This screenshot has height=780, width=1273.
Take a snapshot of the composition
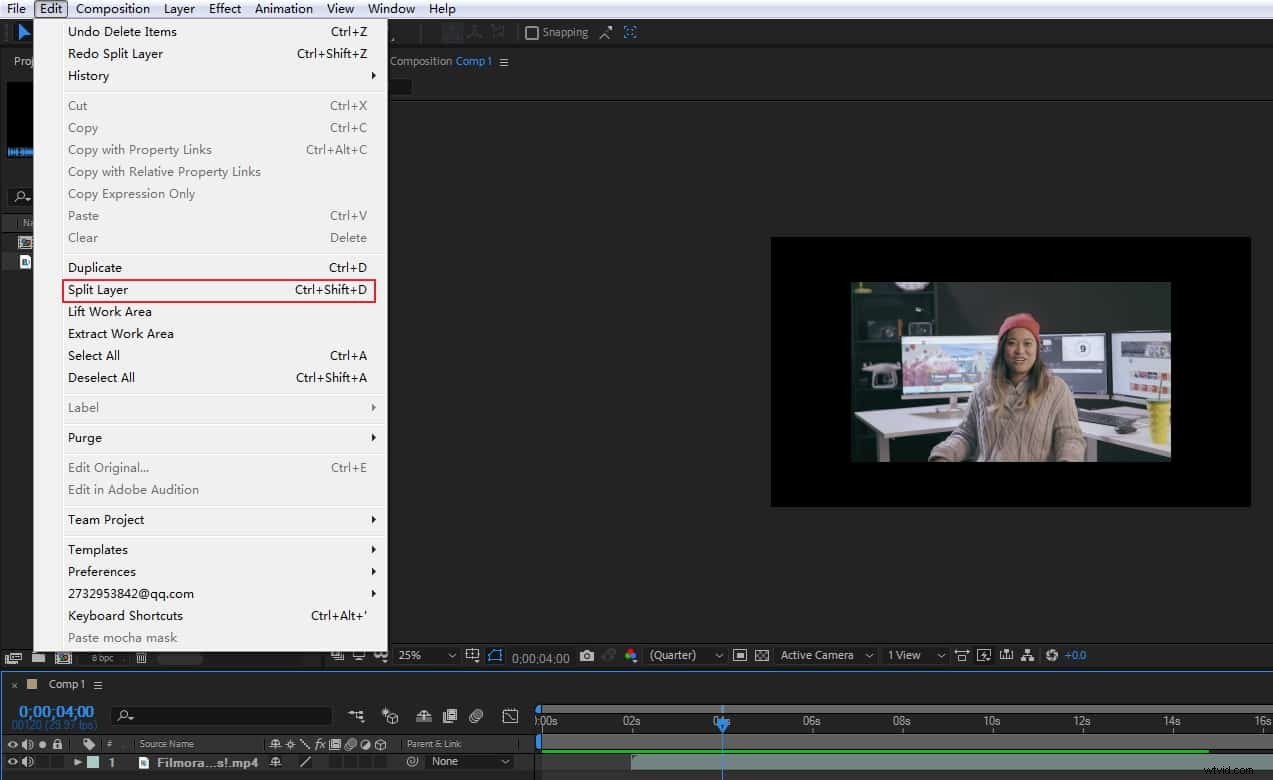(587, 655)
